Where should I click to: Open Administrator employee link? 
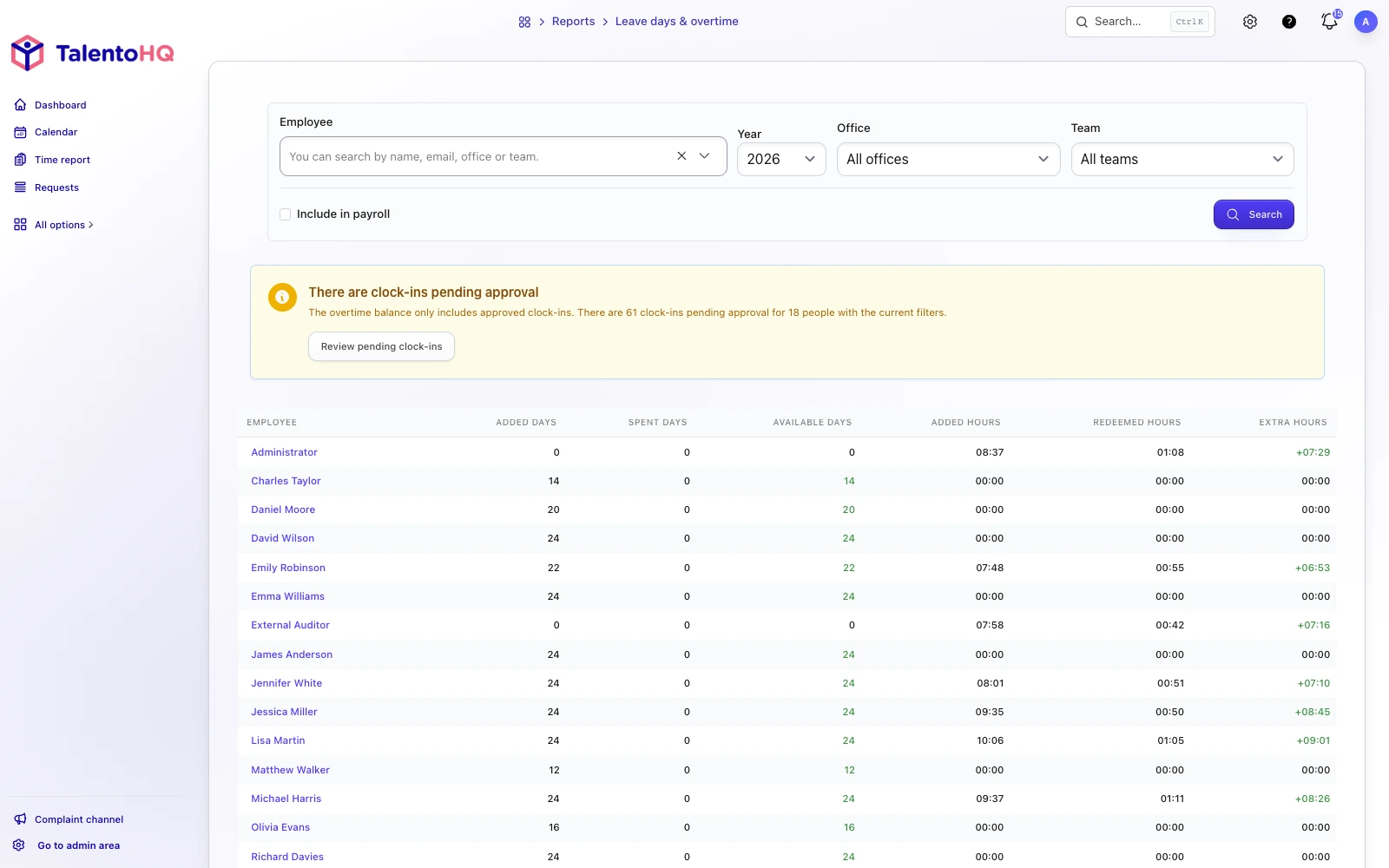click(284, 452)
